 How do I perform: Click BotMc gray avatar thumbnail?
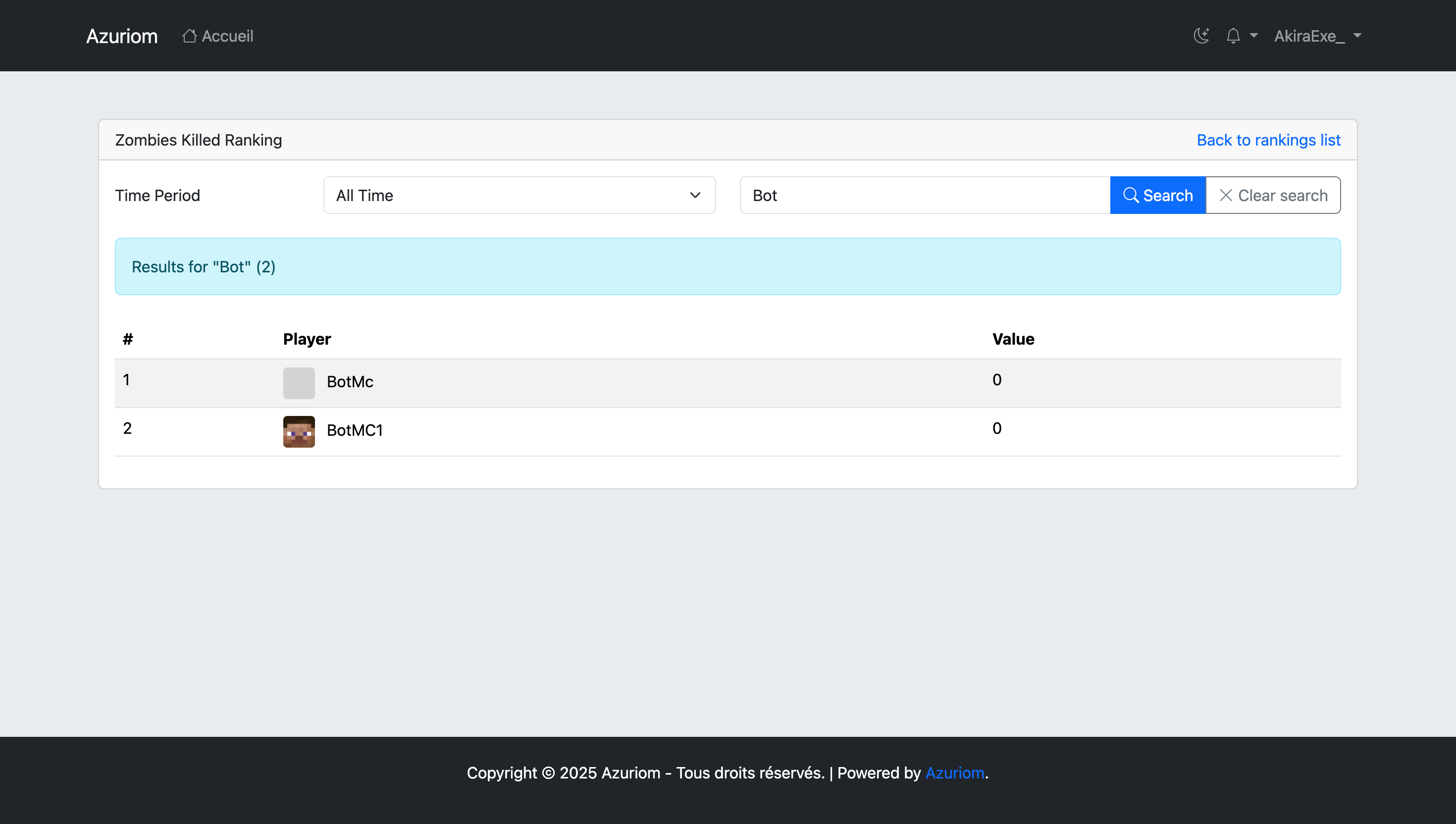pyautogui.click(x=299, y=383)
